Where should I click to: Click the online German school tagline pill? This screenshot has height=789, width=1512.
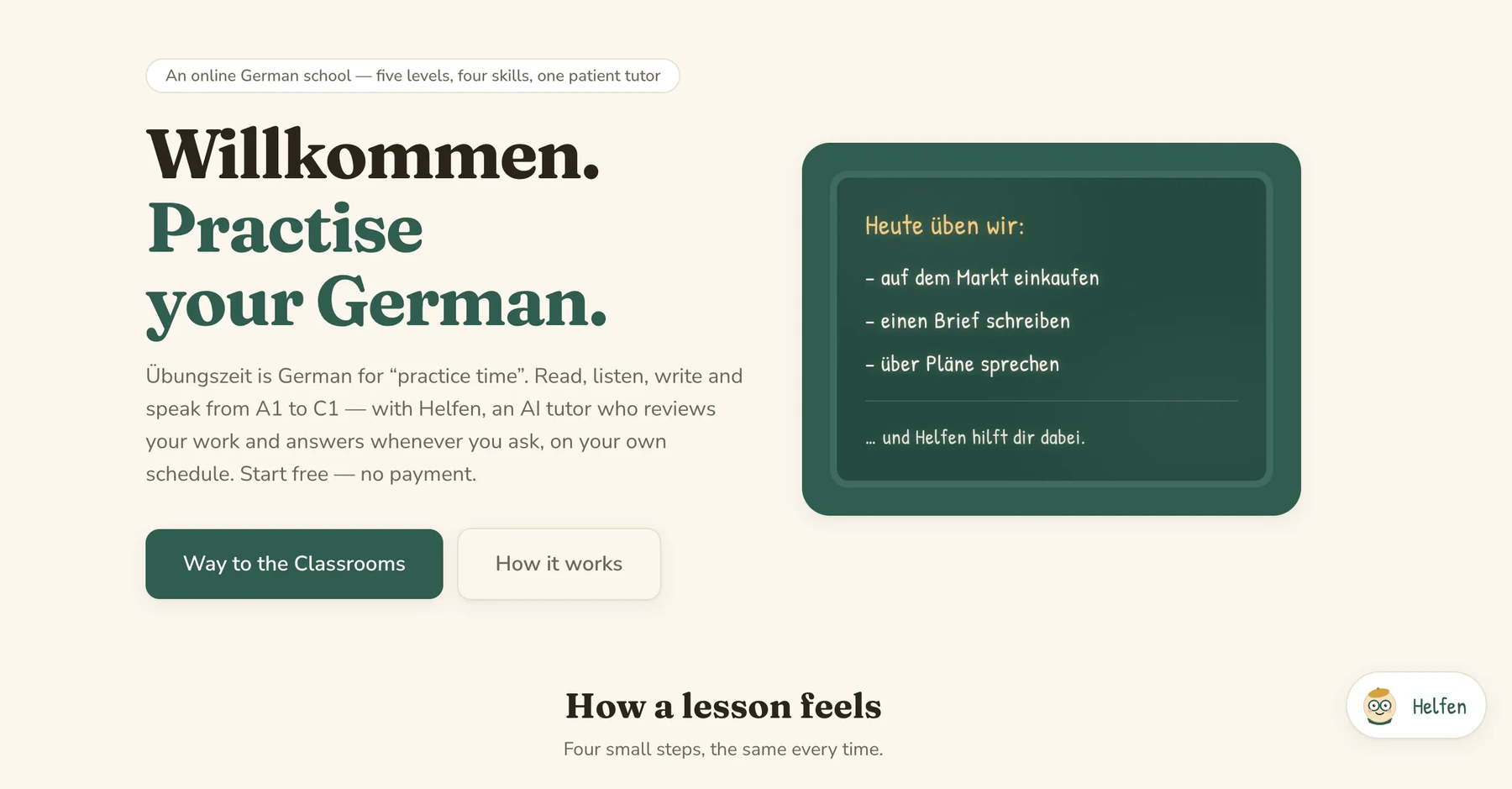tap(412, 76)
